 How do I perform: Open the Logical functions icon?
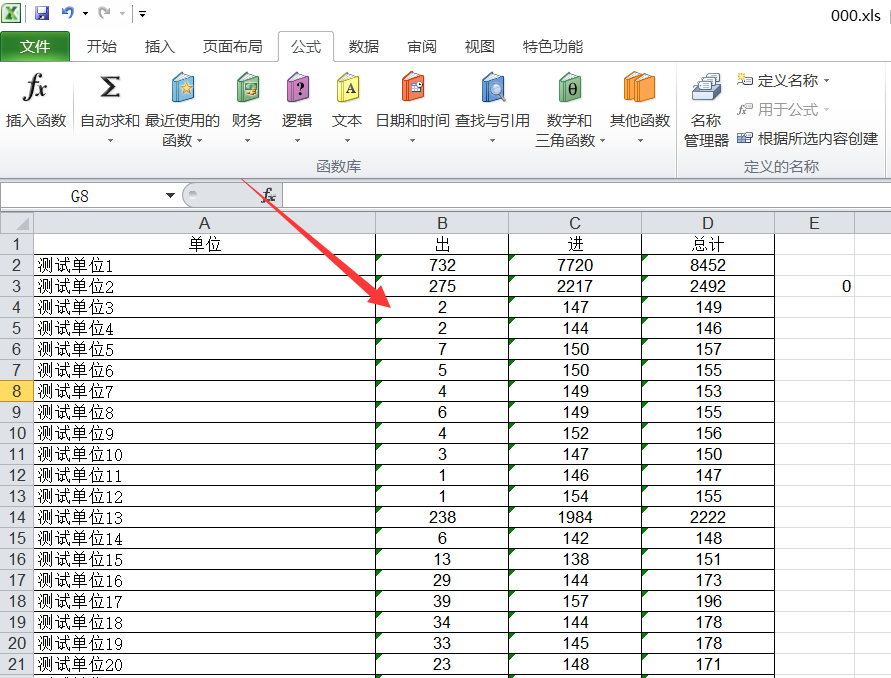tap(297, 88)
